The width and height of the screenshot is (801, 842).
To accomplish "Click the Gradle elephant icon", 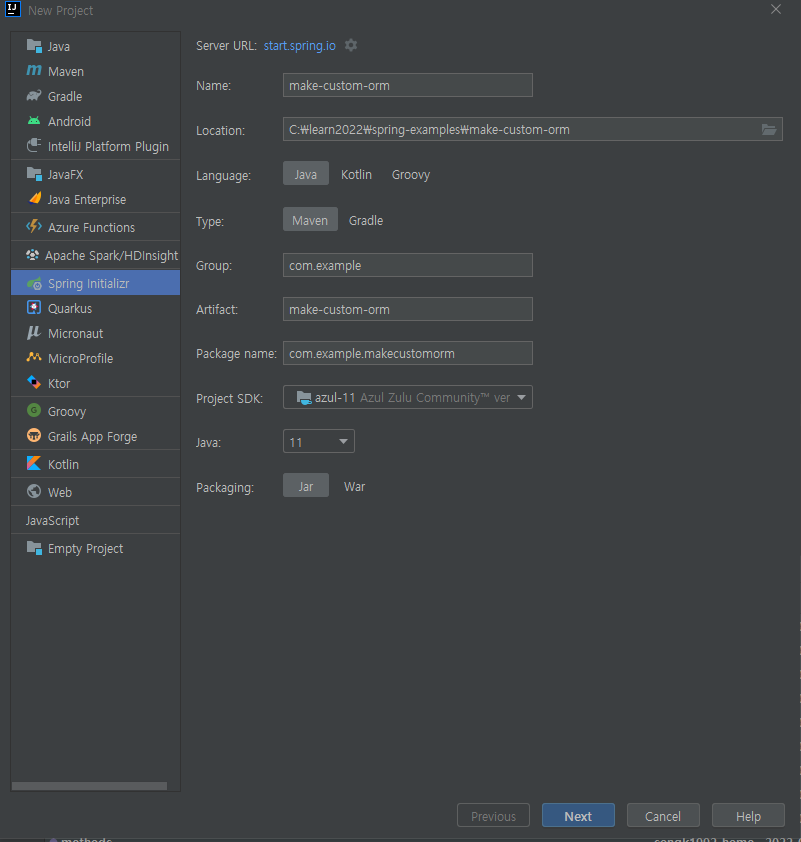I will click(34, 96).
